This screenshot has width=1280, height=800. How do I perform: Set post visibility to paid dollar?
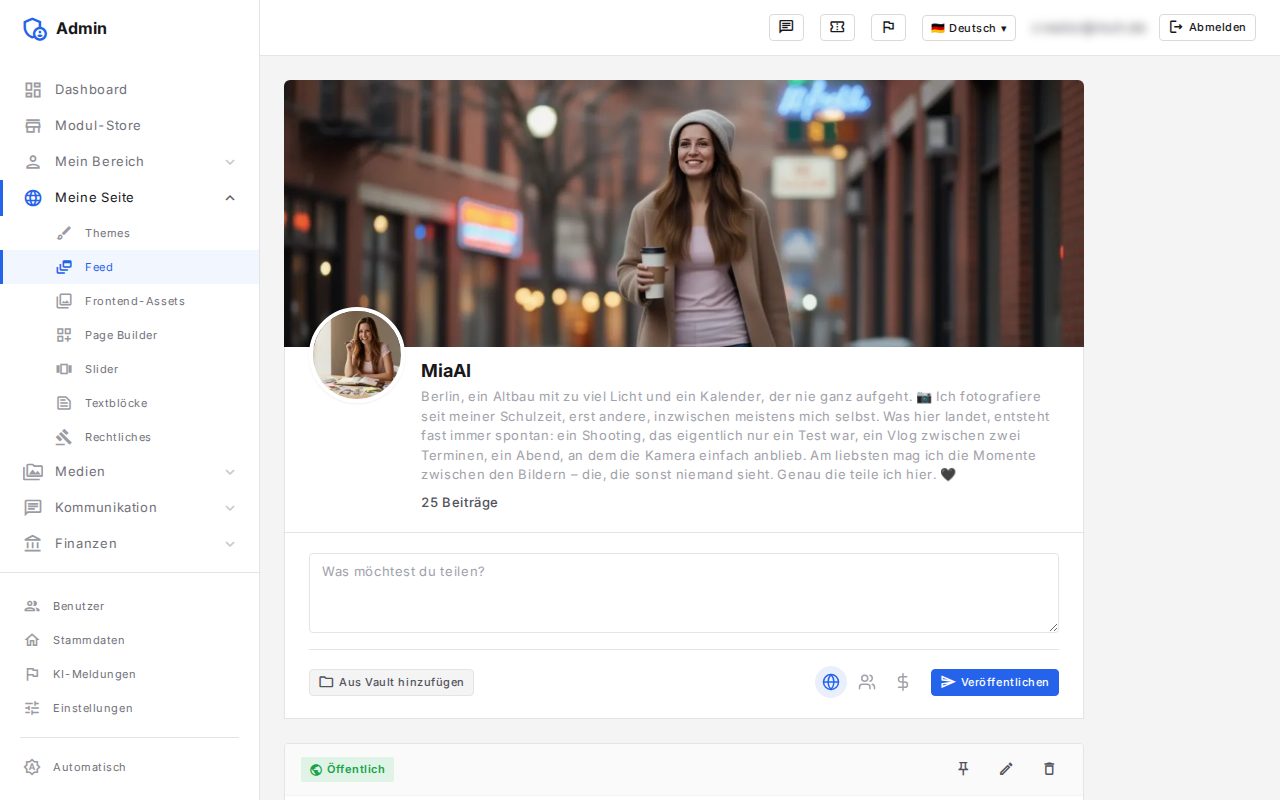point(903,682)
